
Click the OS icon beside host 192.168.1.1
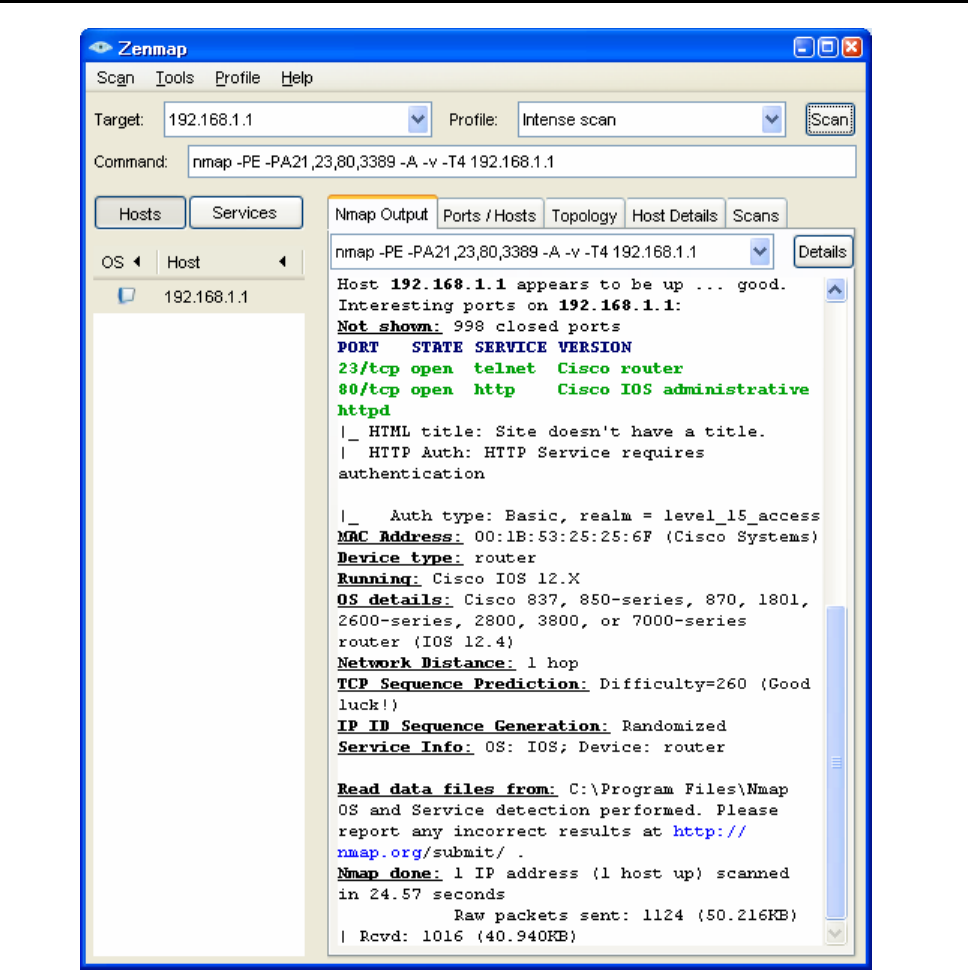pyautogui.click(x=126, y=296)
